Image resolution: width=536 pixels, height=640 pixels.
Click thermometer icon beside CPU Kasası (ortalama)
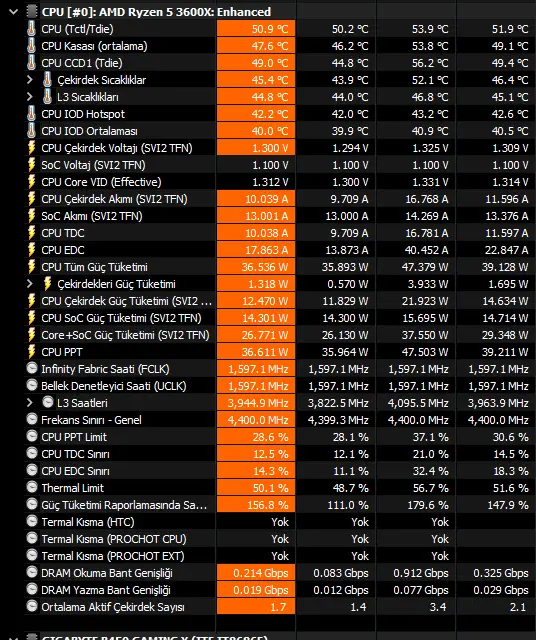pos(31,46)
